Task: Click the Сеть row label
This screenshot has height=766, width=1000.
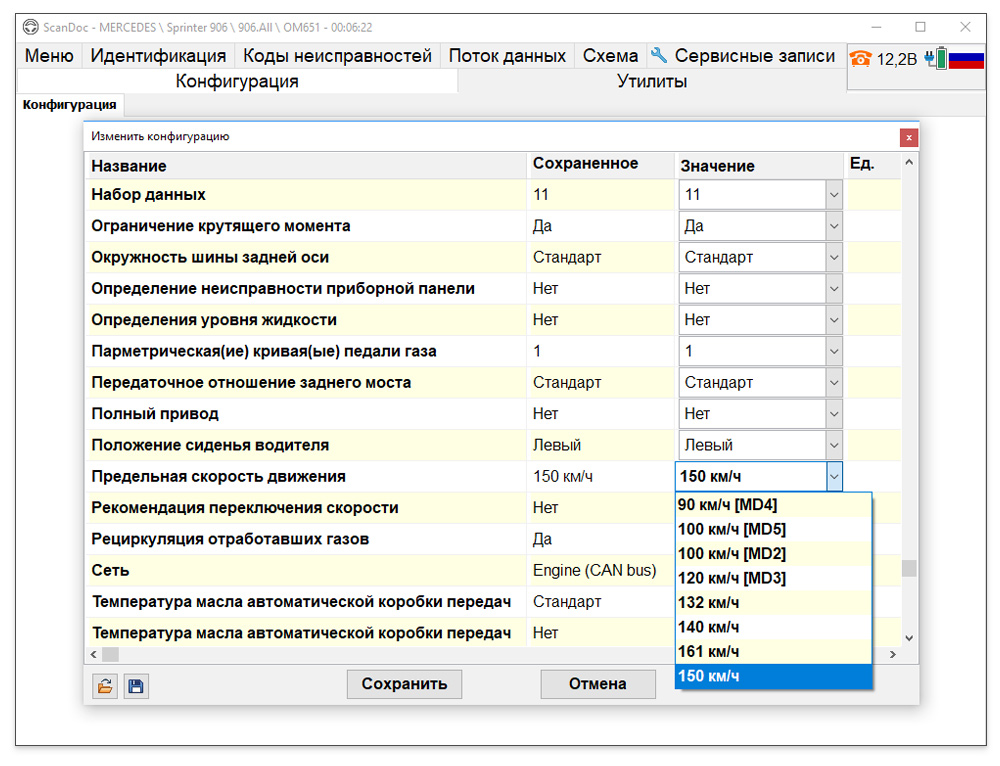Action: tap(110, 570)
